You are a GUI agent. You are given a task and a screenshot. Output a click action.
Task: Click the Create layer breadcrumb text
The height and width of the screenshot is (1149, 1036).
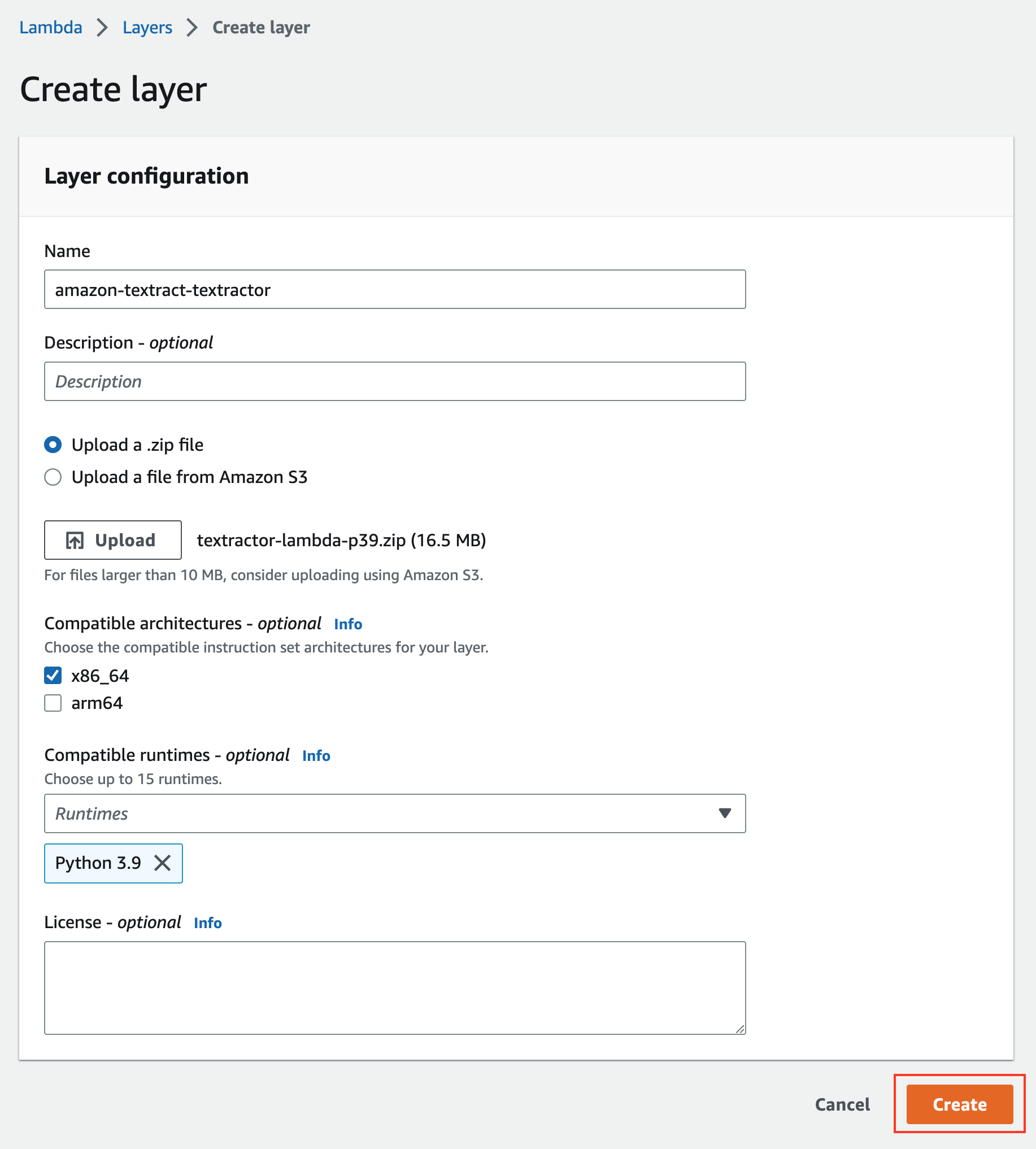[x=262, y=27]
